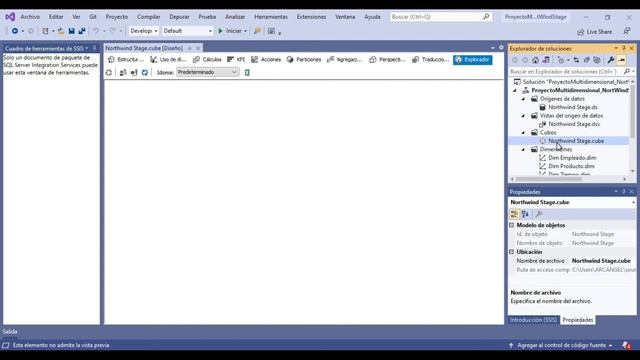Click the save all files icon

(x=82, y=31)
